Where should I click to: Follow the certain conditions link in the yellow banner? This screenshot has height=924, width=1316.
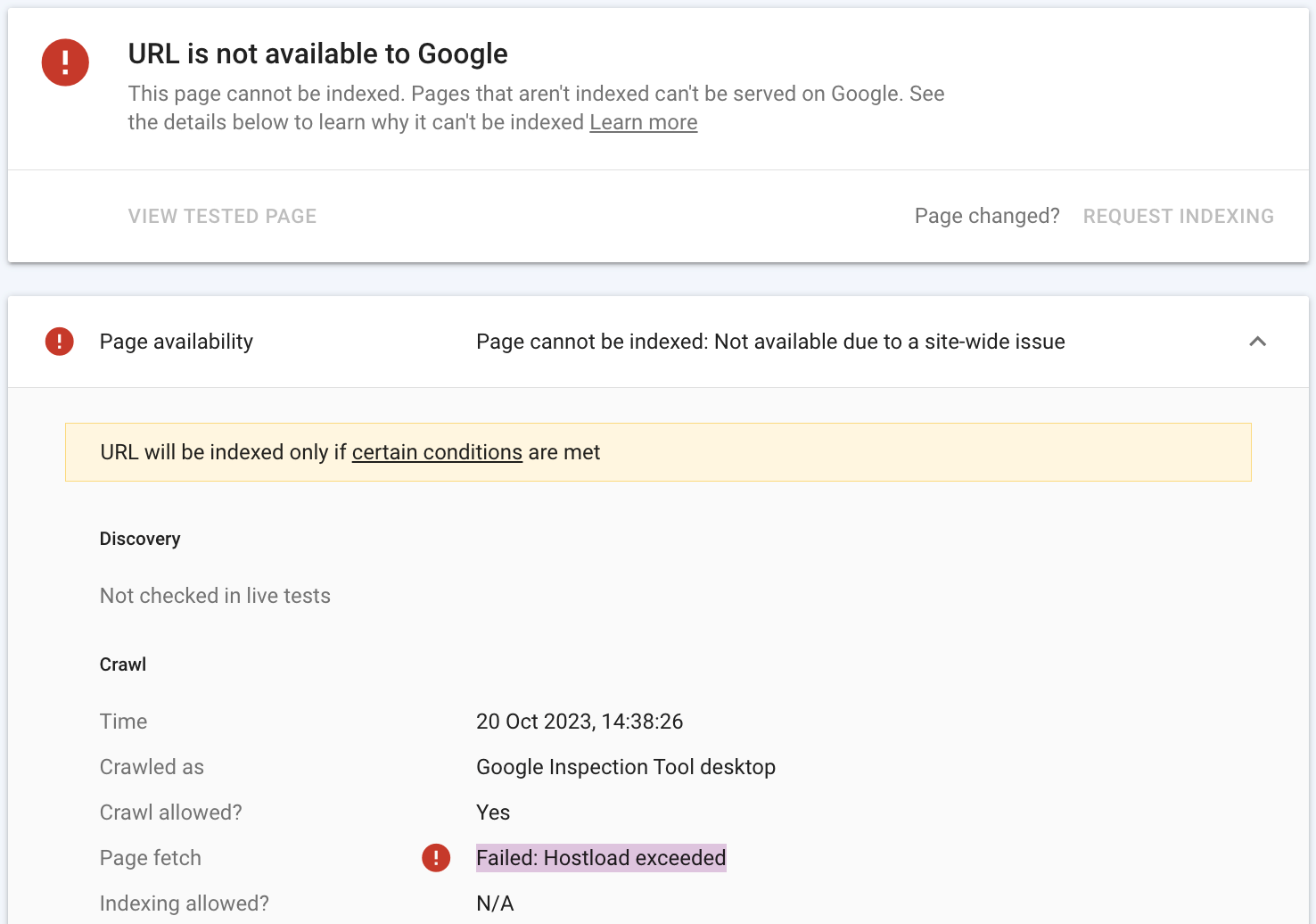pyautogui.click(x=437, y=452)
